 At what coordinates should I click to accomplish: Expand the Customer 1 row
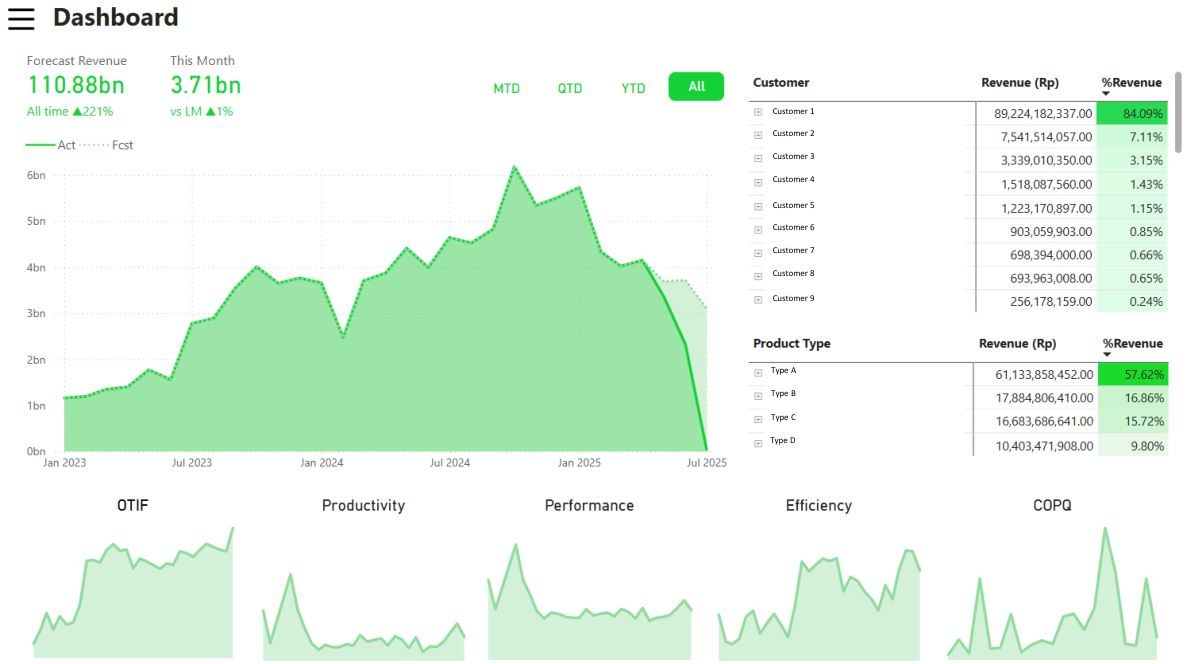758,112
